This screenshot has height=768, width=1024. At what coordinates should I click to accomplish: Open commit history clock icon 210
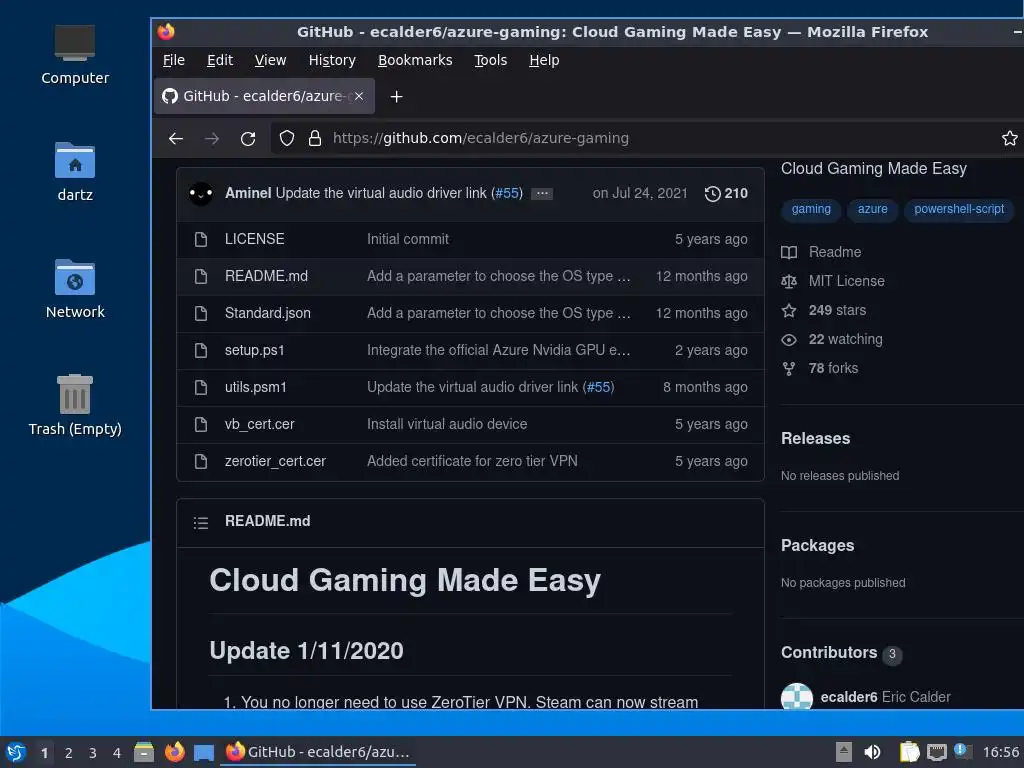(x=726, y=193)
